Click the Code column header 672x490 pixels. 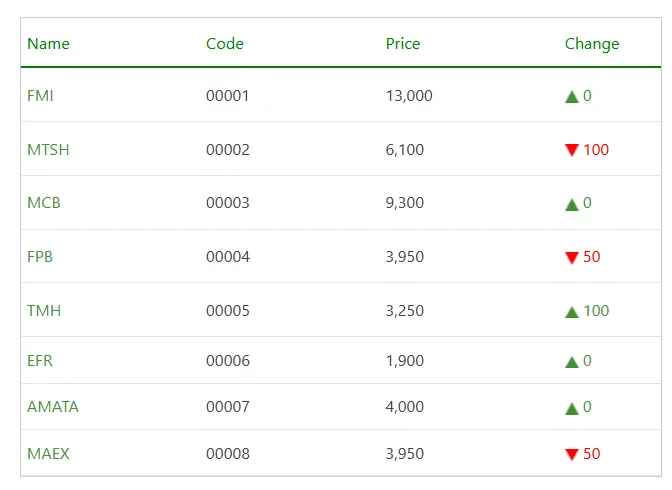(x=225, y=44)
